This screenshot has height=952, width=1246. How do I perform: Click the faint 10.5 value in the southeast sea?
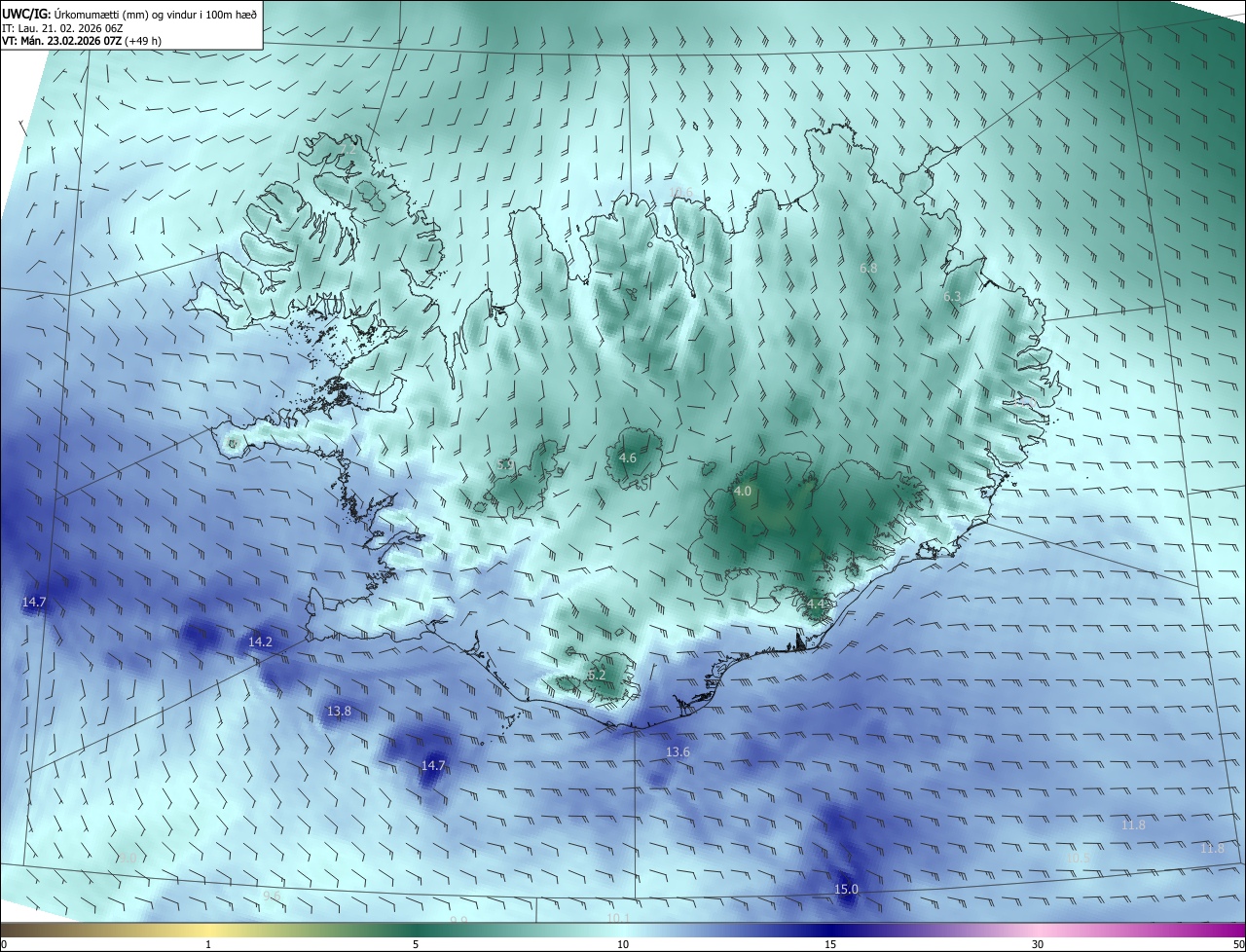pos(1079,858)
